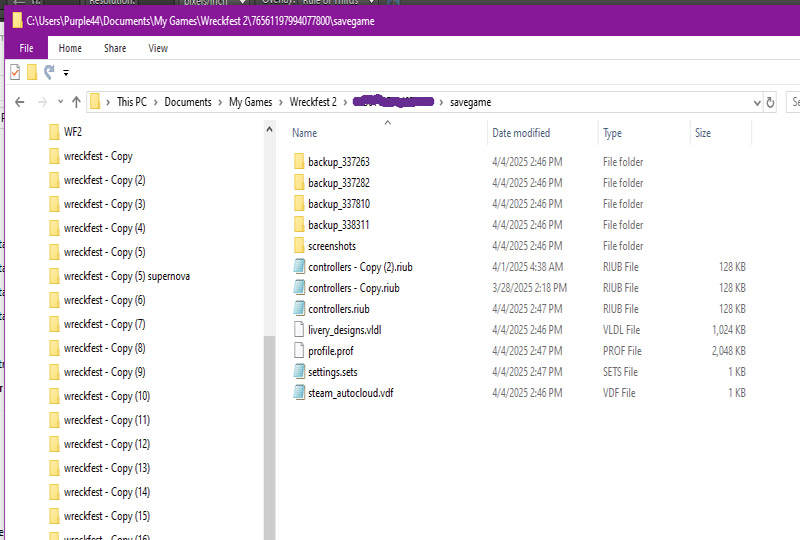Select 'wreckfest - Copy (7)' in navigation pane
Viewport: 800px width, 540px height.
(x=97, y=324)
